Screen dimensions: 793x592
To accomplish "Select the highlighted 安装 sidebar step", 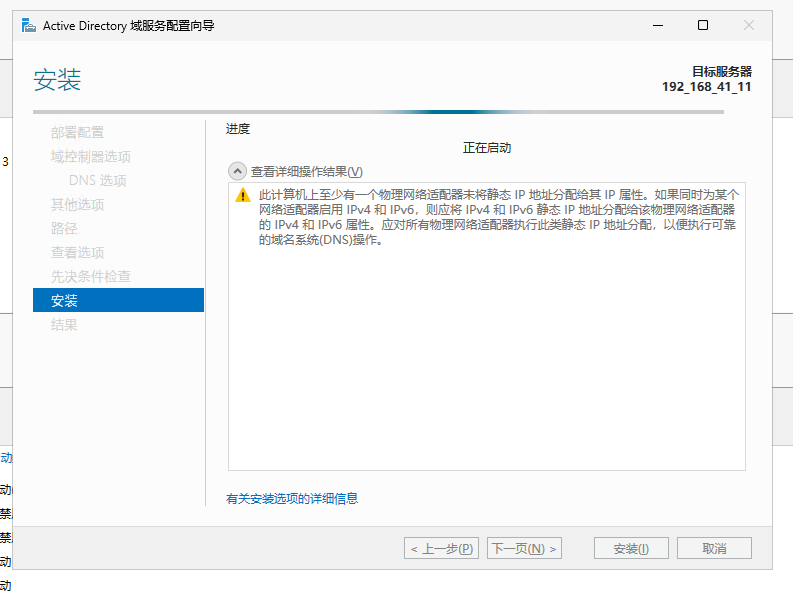I will [x=118, y=300].
